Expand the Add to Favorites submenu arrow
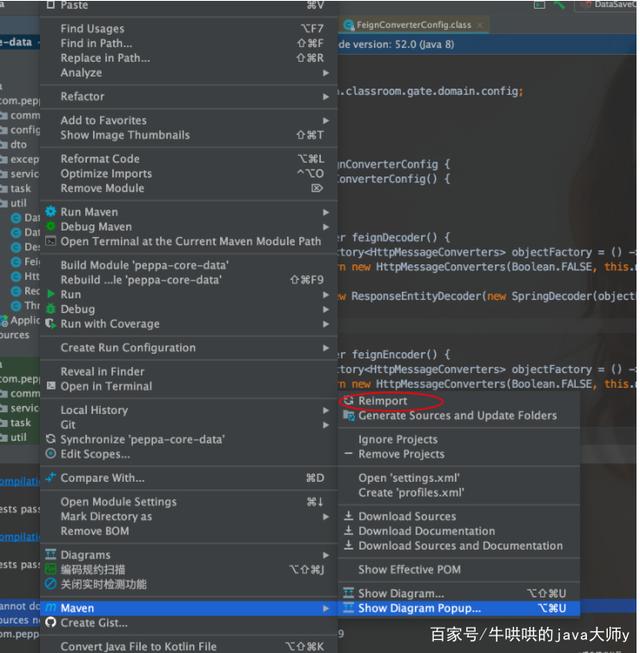The width and height of the screenshot is (640, 653). click(x=326, y=120)
